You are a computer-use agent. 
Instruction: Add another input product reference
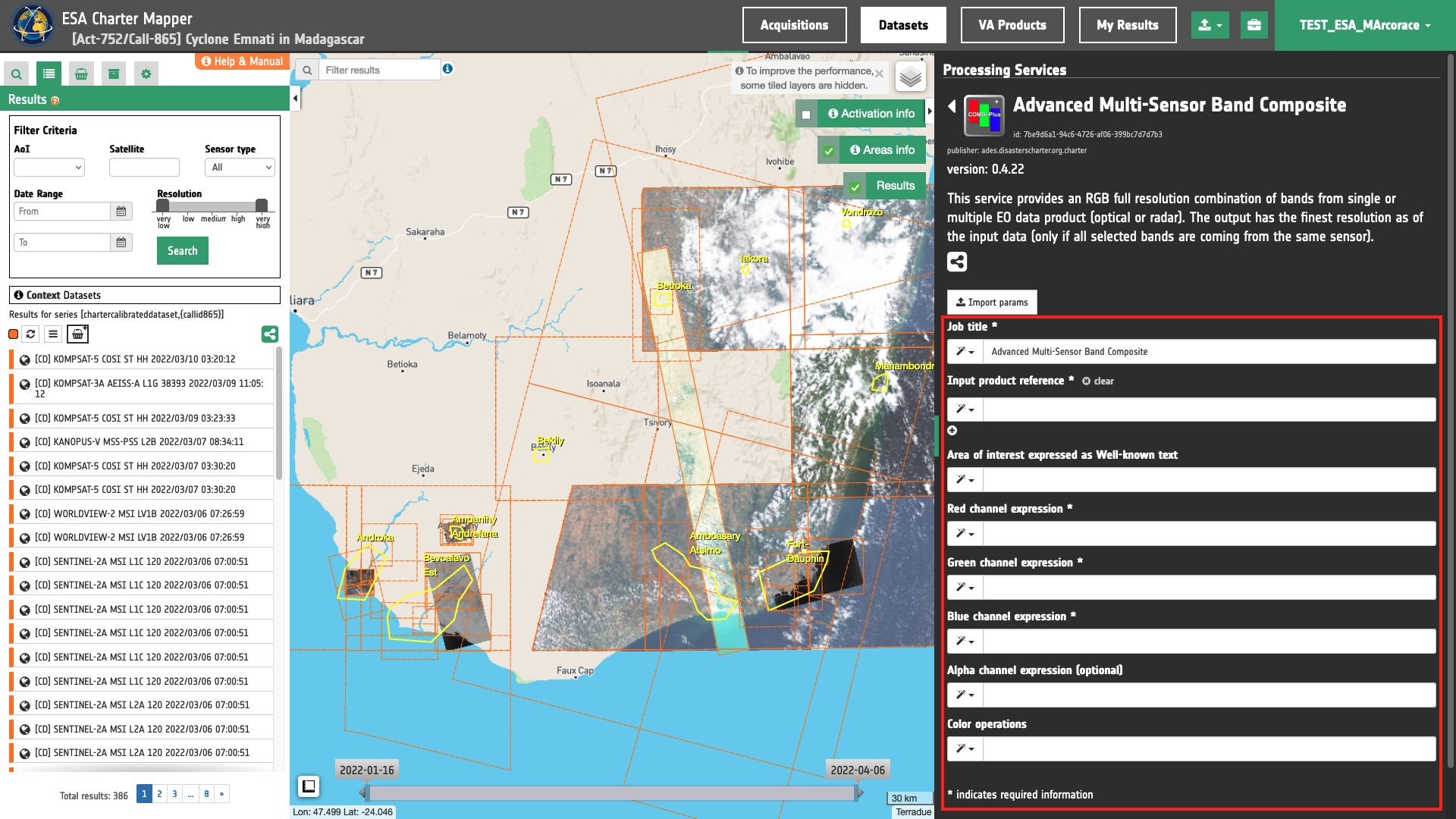pos(952,431)
